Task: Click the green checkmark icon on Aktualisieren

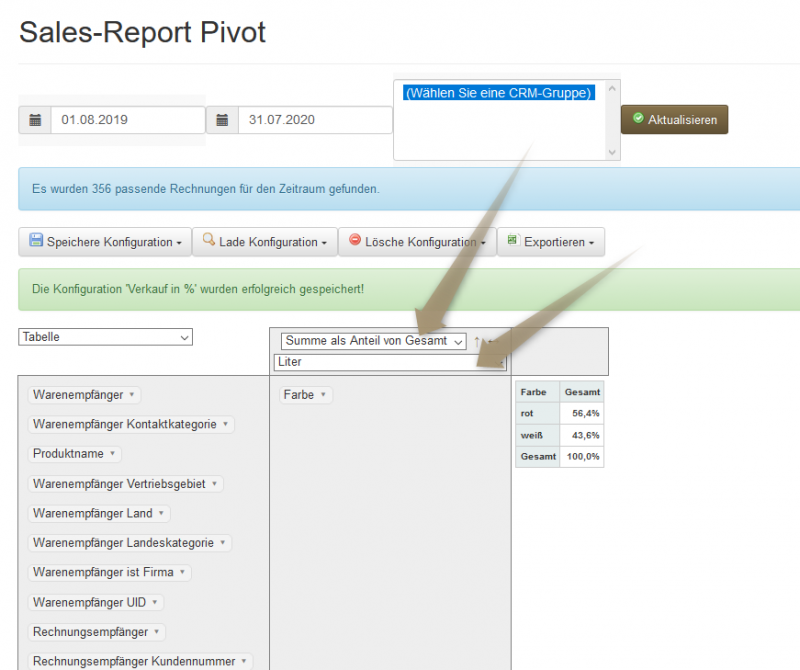Action: [637, 119]
